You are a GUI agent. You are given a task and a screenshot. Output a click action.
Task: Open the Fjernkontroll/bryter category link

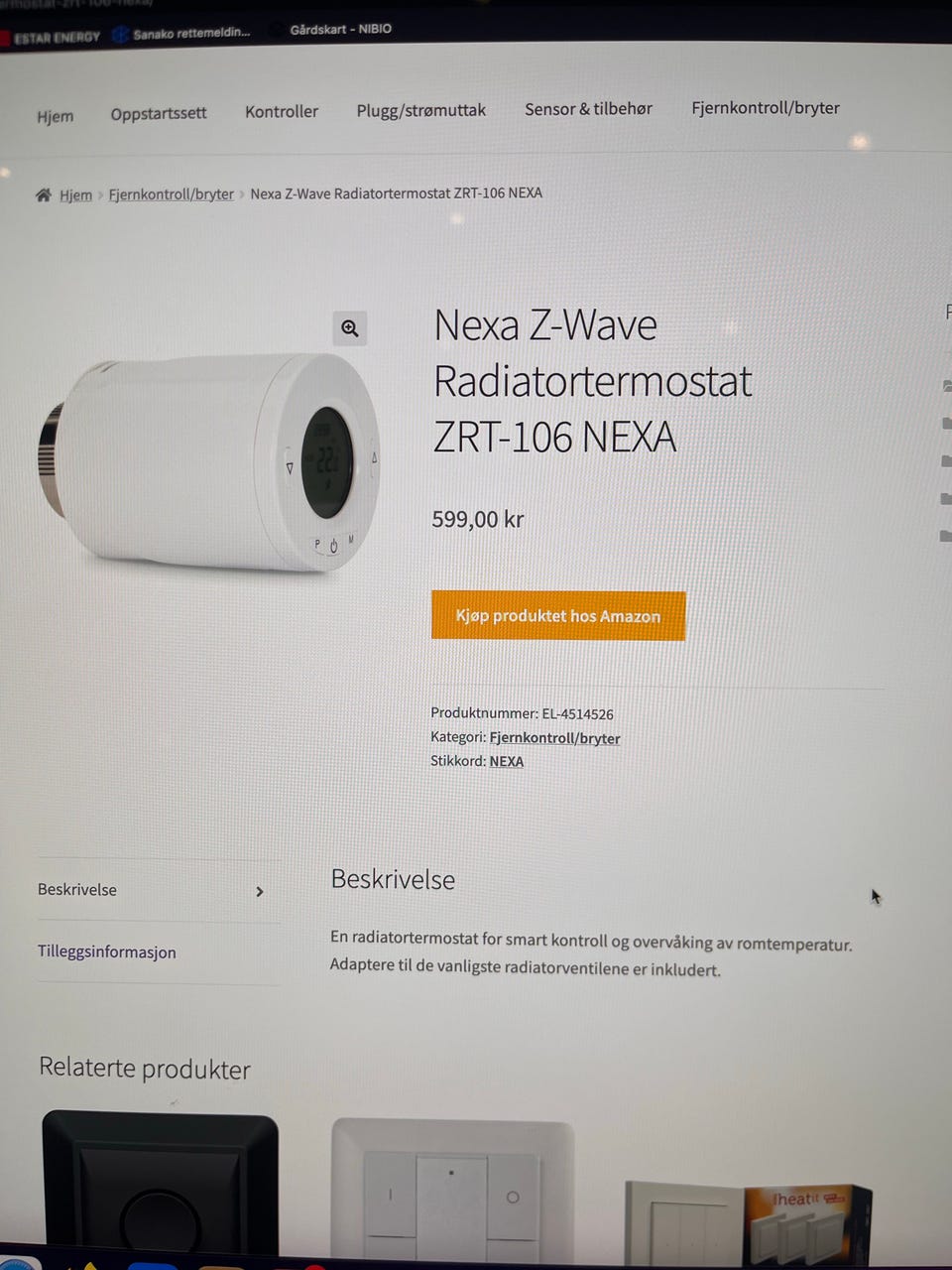point(554,738)
